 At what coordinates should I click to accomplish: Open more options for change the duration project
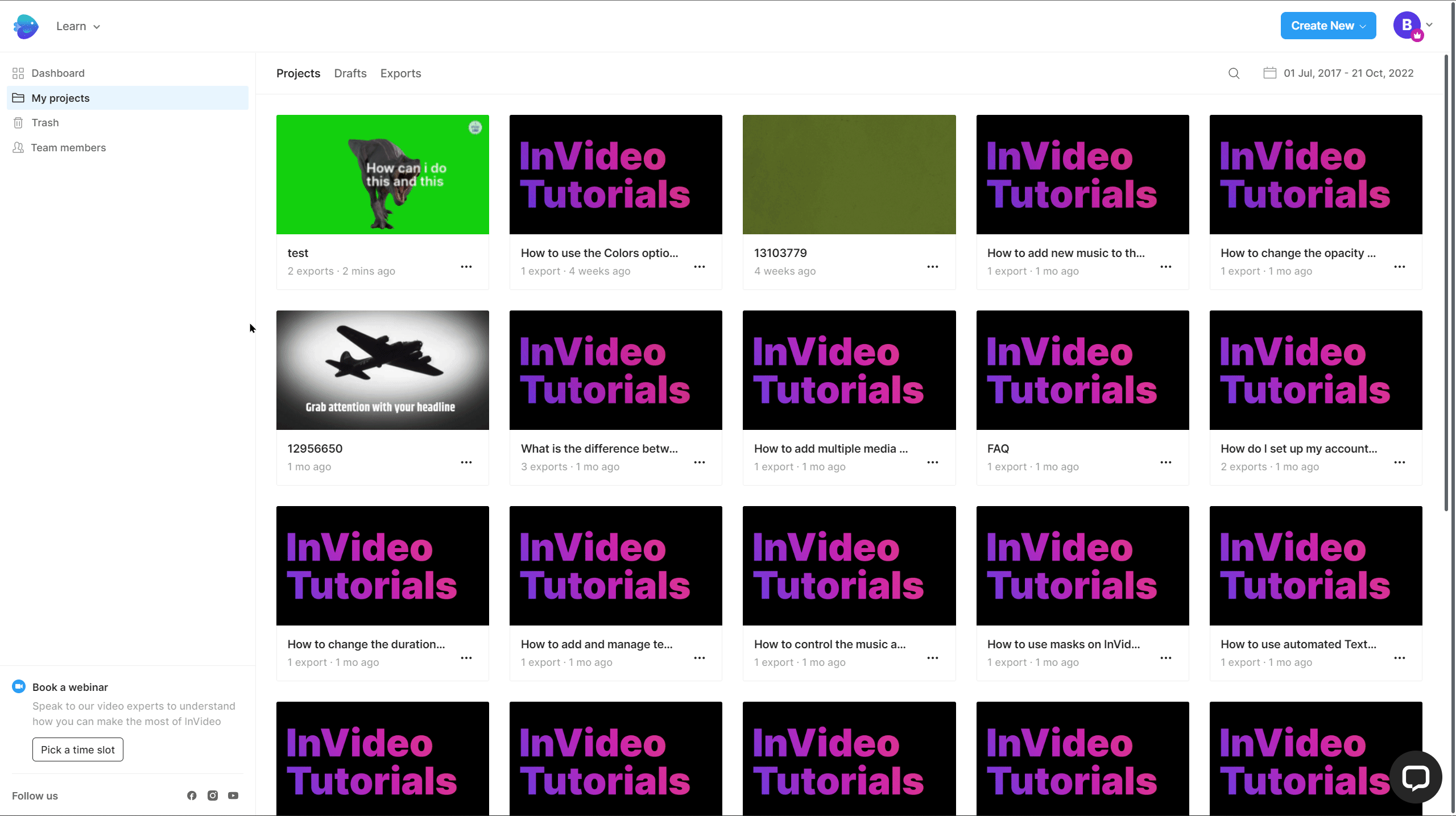(466, 658)
